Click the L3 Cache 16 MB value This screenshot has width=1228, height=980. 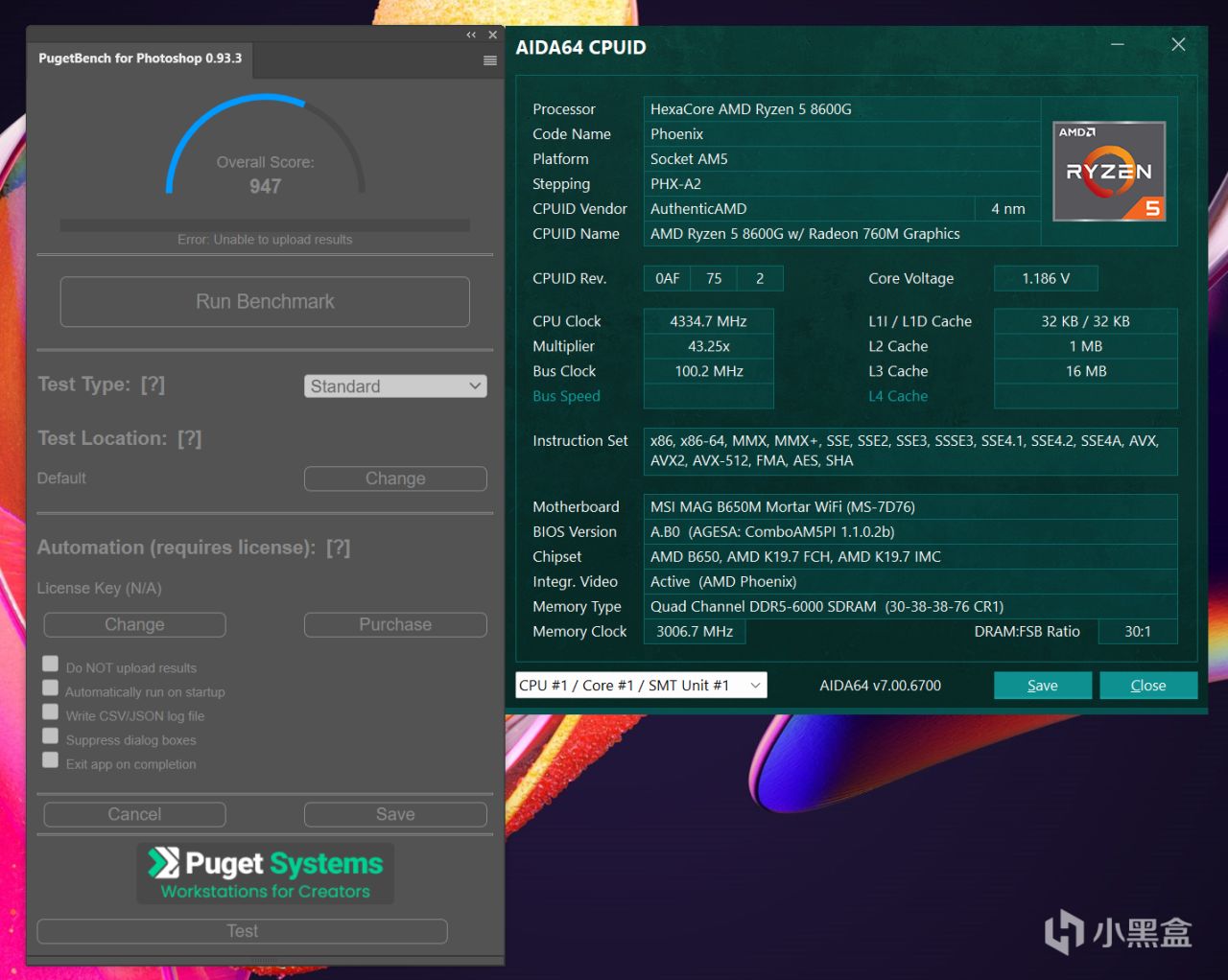(1086, 371)
